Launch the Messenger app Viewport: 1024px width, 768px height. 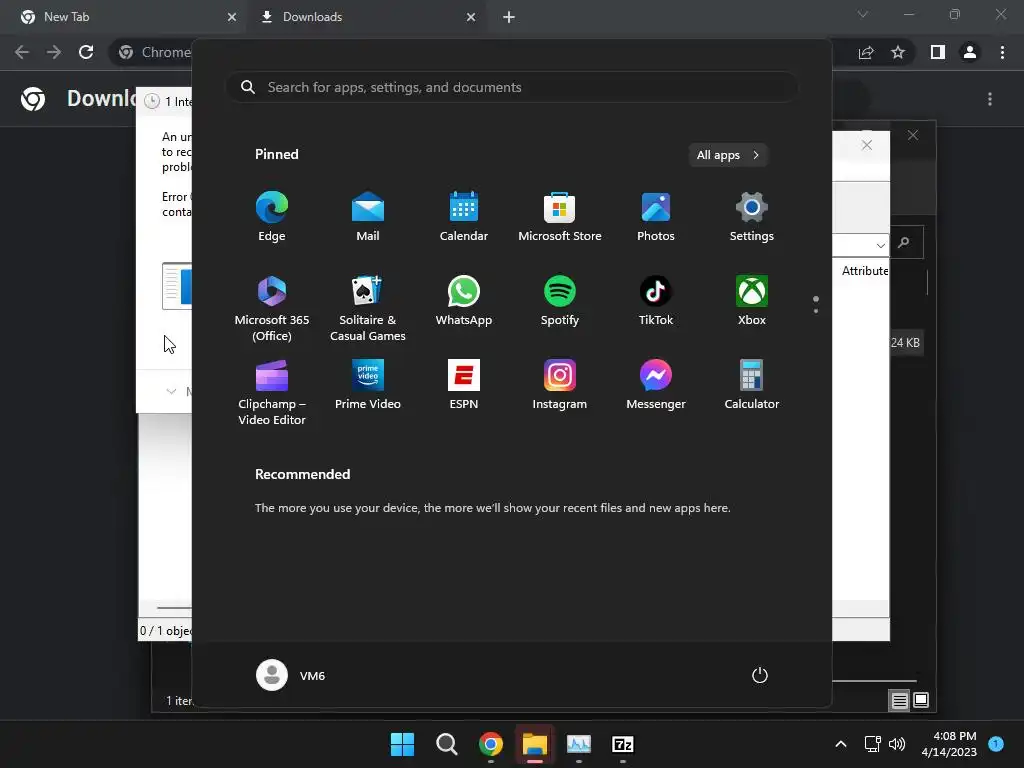point(656,385)
